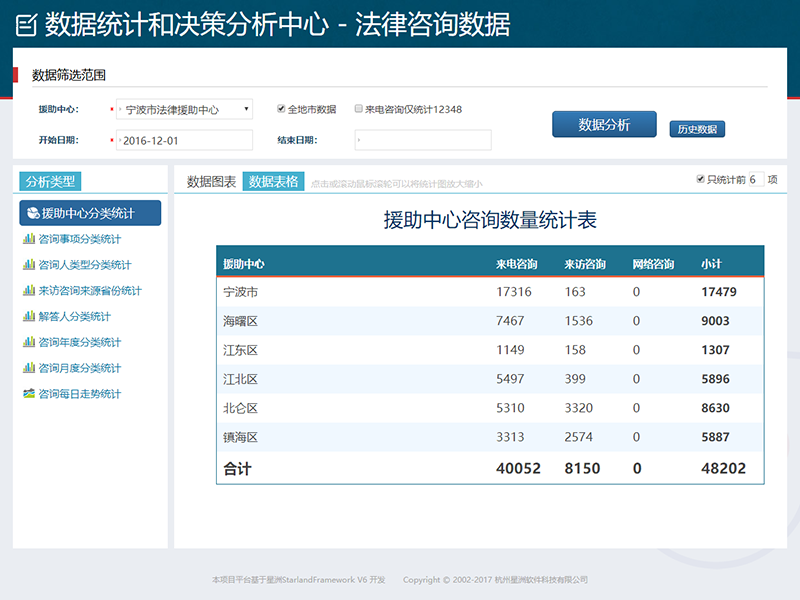
Task: Switch to the 数据表格 tab
Action: click(x=273, y=182)
